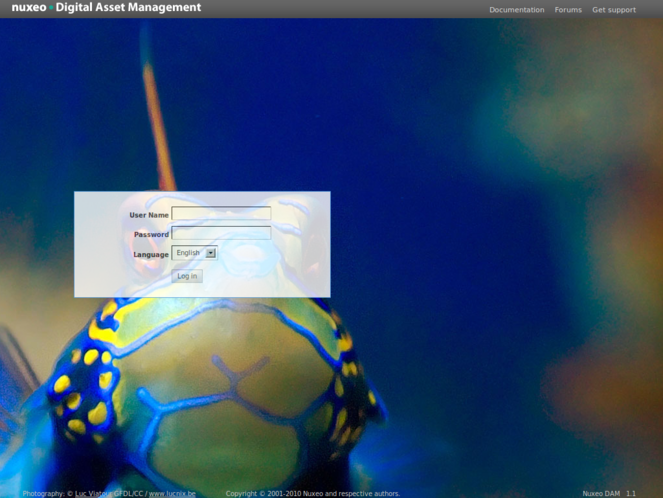Open the Language dropdown showing English
The width and height of the screenshot is (663, 498).
(190, 254)
